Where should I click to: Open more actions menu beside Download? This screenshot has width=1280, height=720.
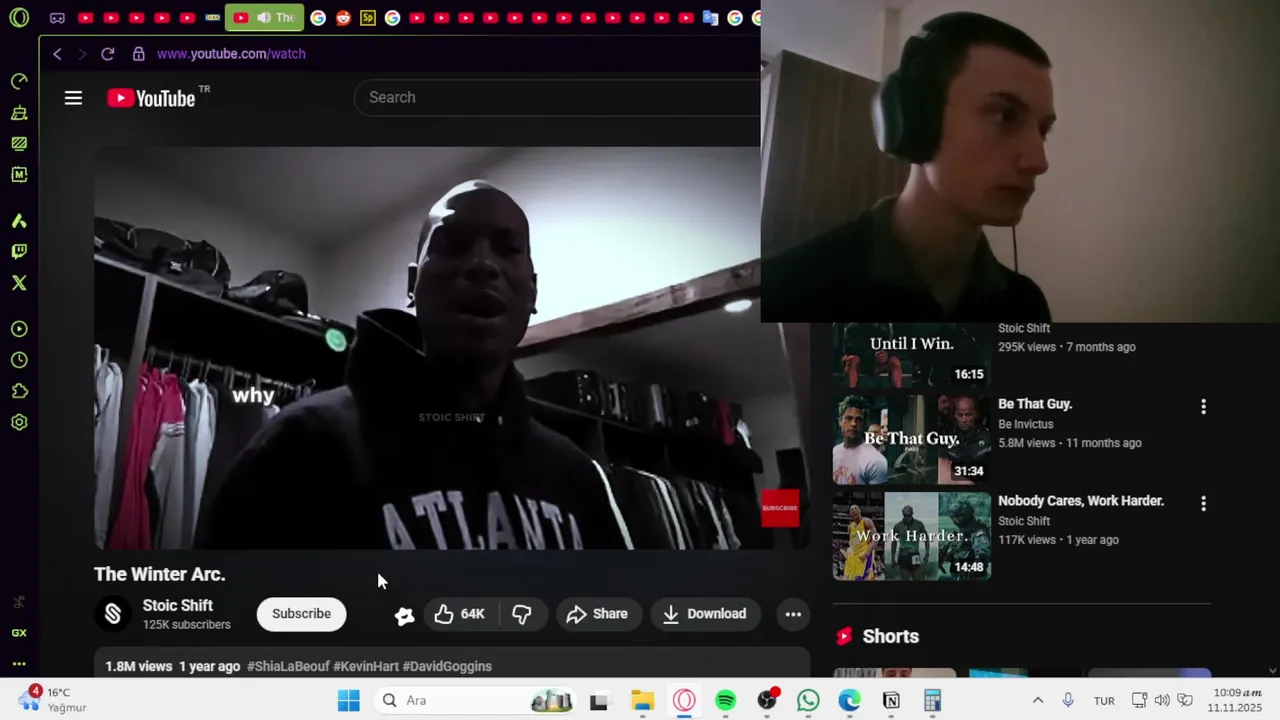coord(793,614)
